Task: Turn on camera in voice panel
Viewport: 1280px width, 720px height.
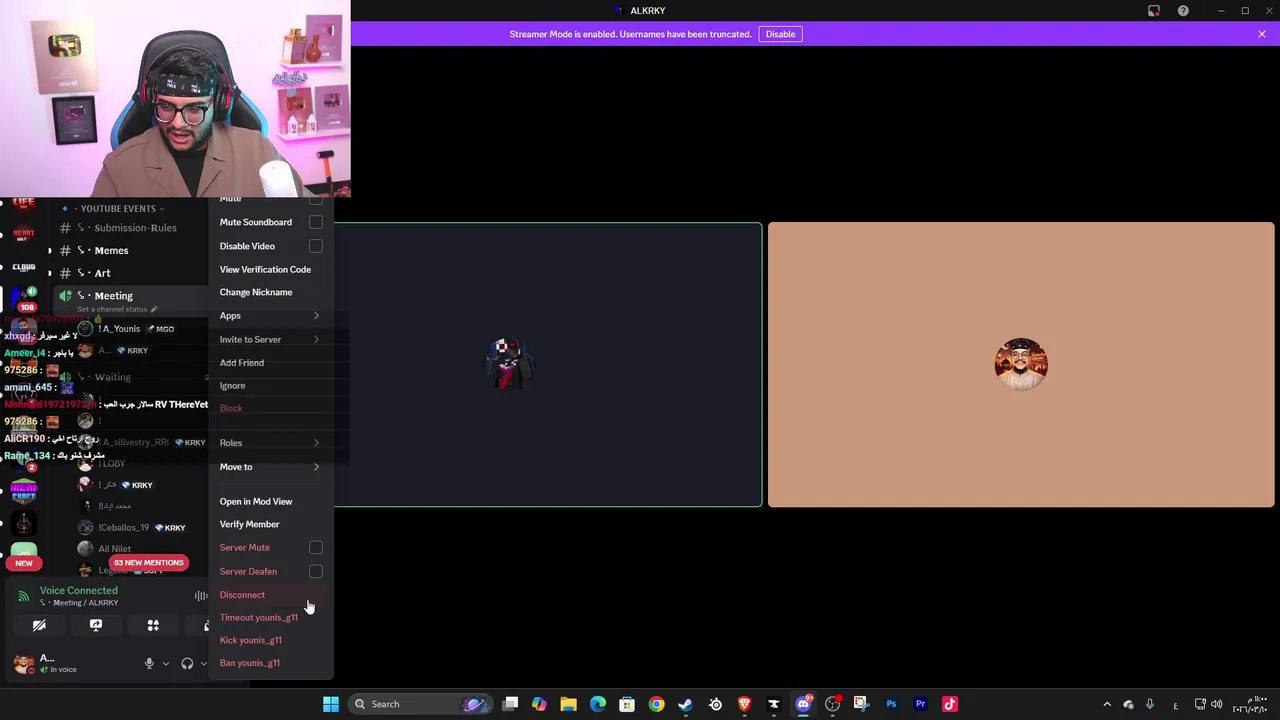Action: [x=39, y=625]
